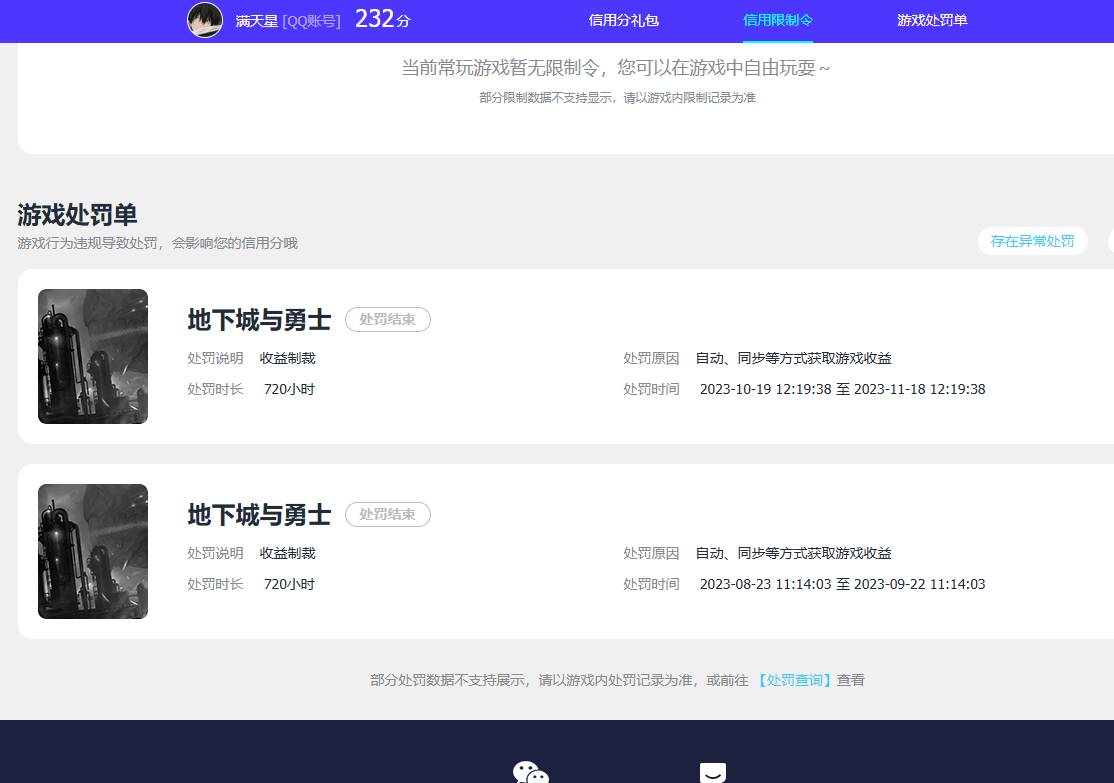Click the [QQ账号] account label

click(311, 21)
